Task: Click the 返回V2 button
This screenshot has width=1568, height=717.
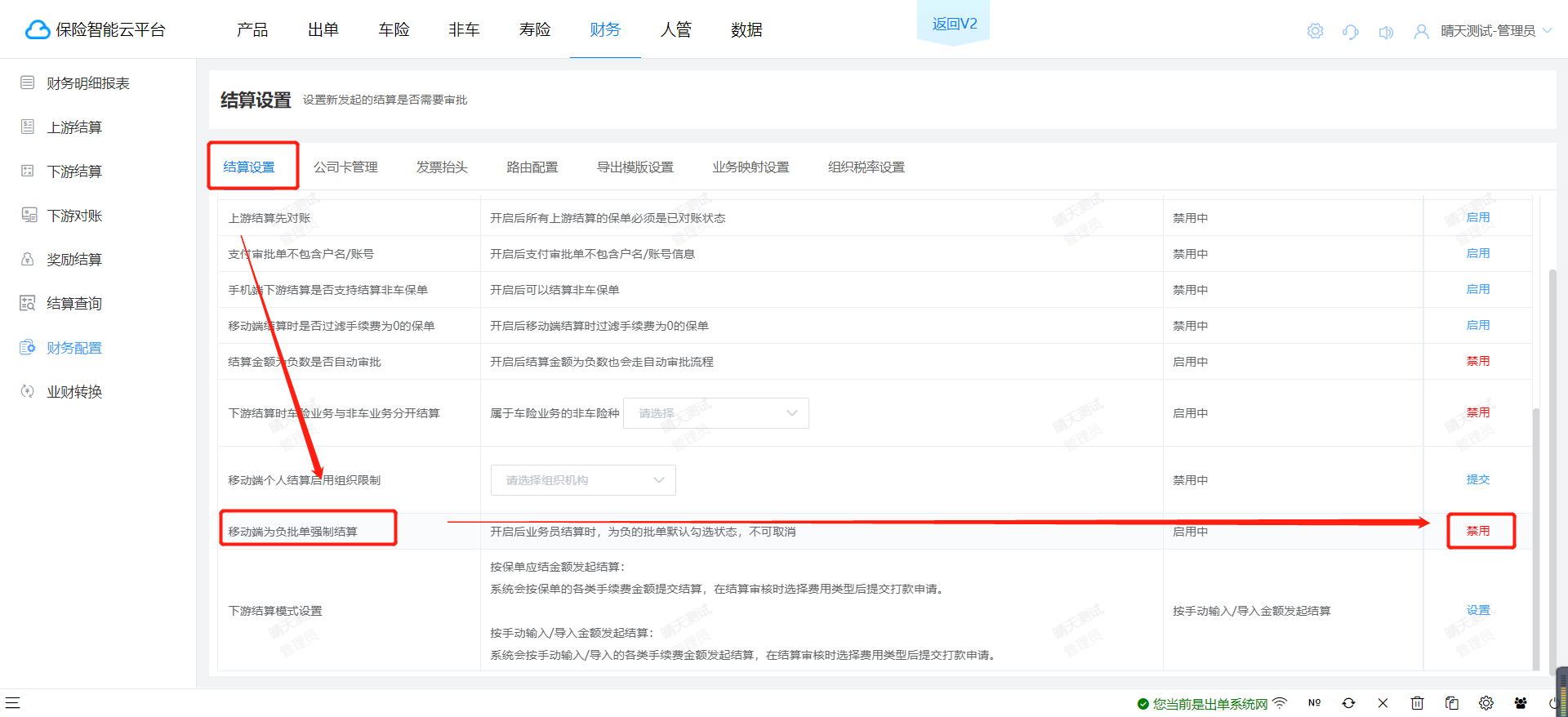Action: click(x=954, y=24)
